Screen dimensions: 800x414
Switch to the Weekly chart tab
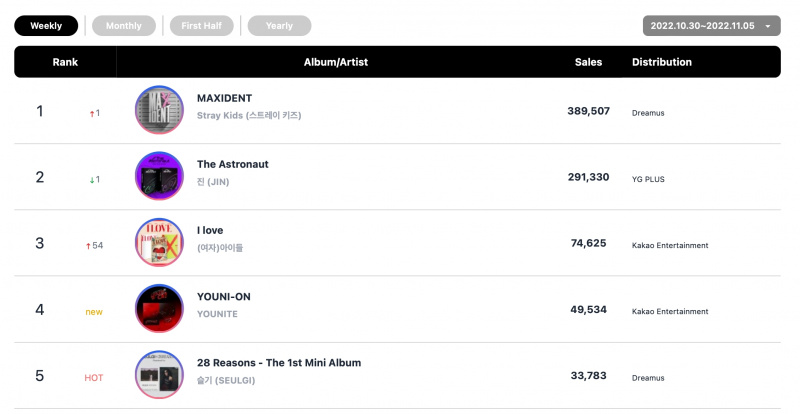pos(46,26)
